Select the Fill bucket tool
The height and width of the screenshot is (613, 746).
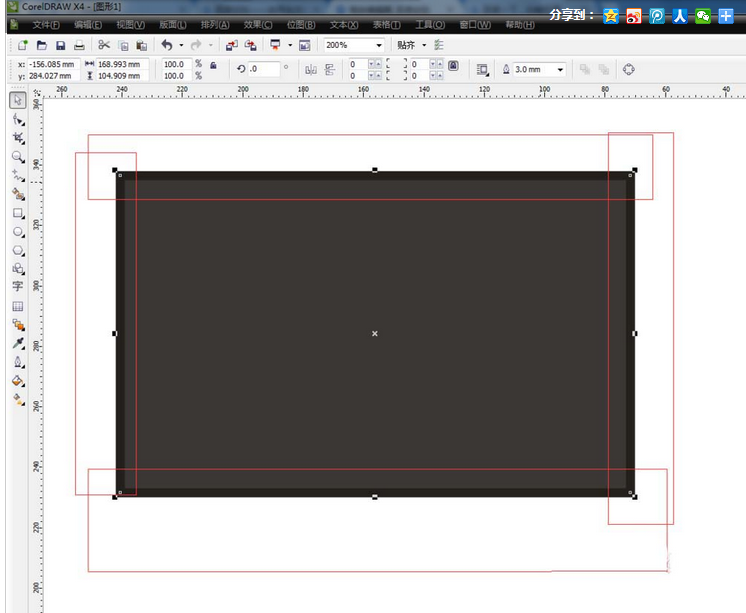(x=18, y=381)
